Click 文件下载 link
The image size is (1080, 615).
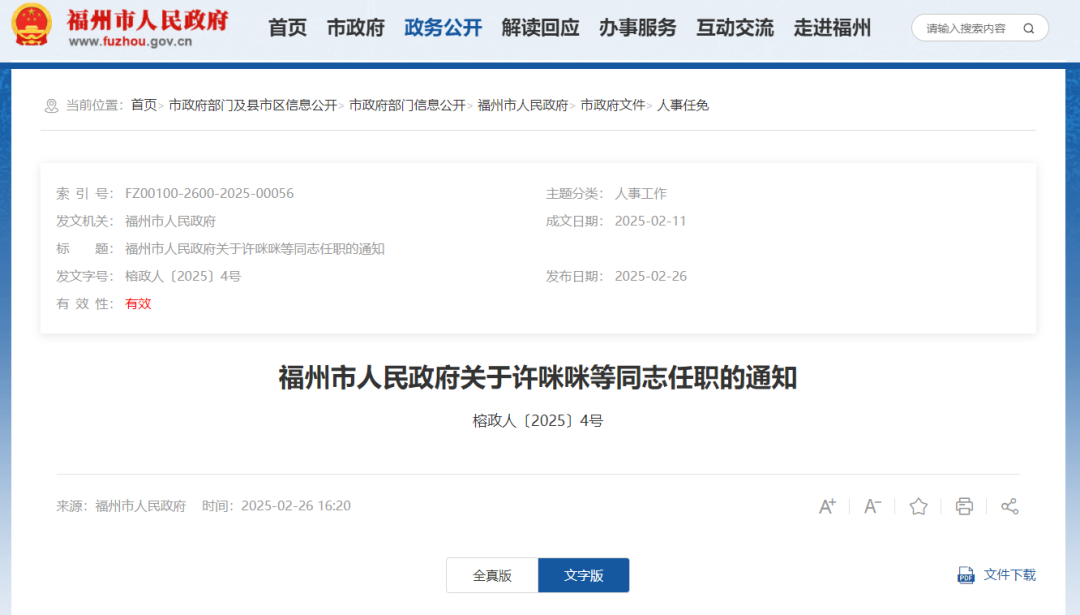[1010, 575]
